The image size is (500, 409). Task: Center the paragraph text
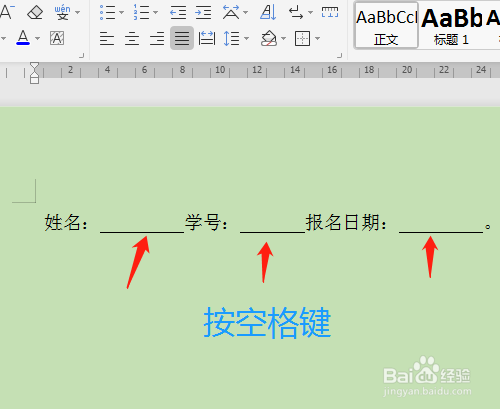(132, 38)
